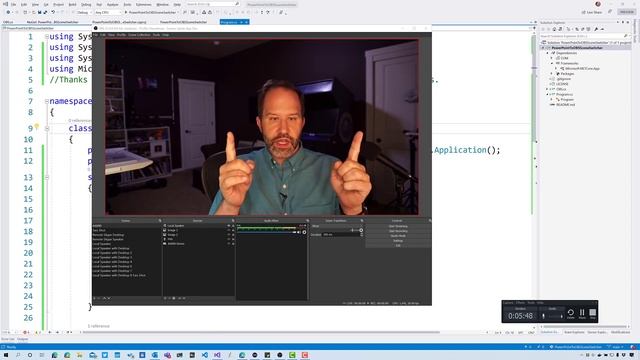640x360 pixels.
Task: Click Save in the Visual Studio toolbar
Action: tap(40, 12)
